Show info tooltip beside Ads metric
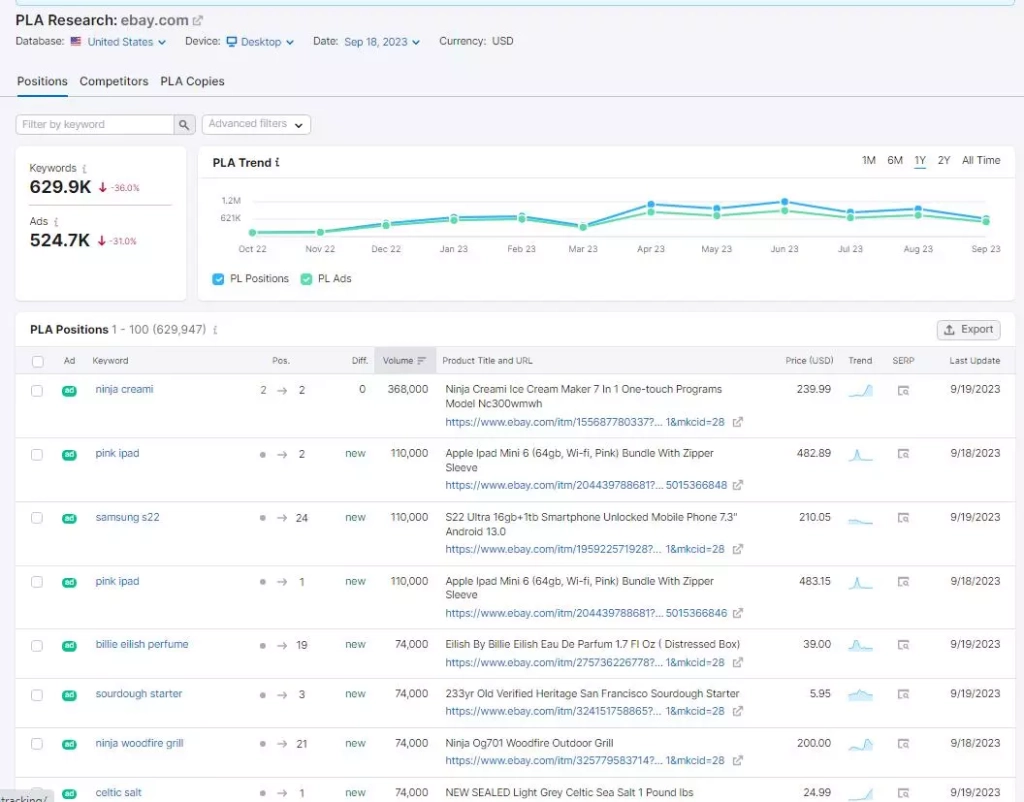 pyautogui.click(x=56, y=222)
